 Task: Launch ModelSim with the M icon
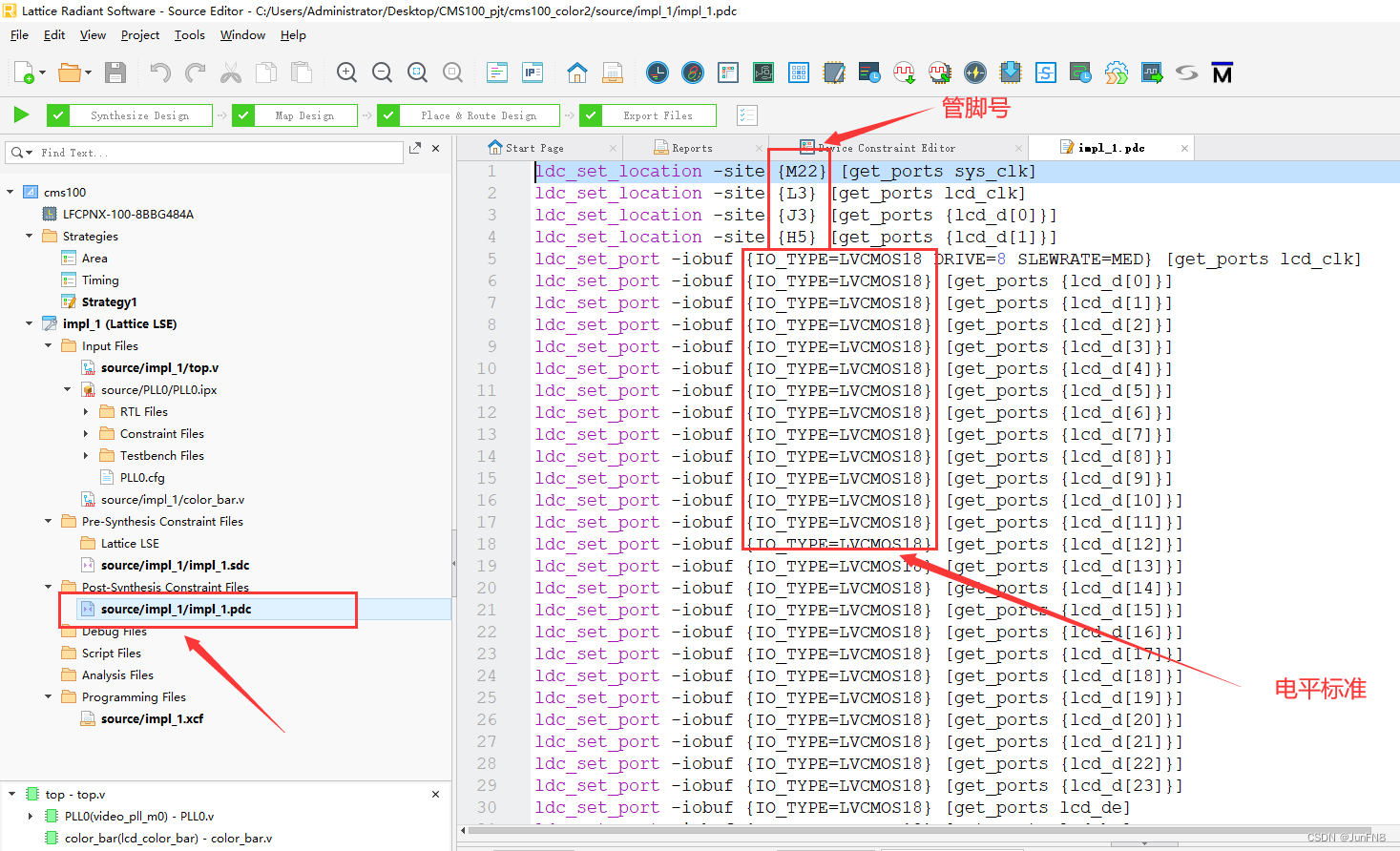coord(1222,72)
